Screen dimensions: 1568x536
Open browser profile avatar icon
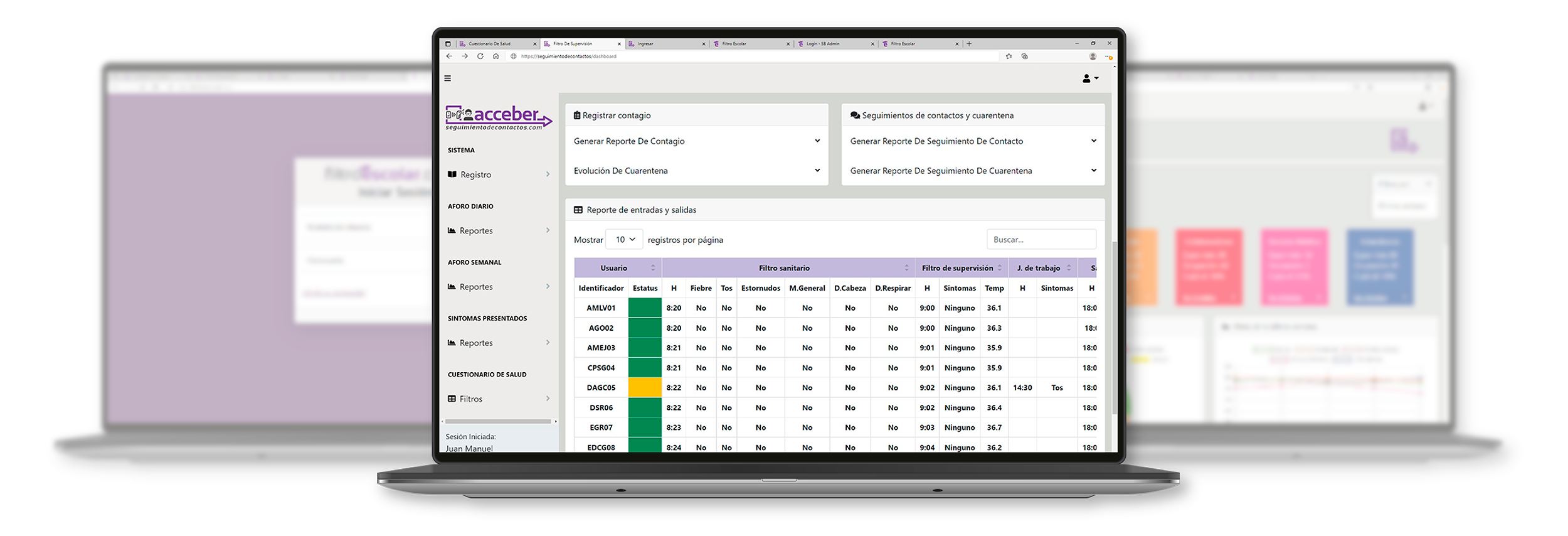click(1093, 56)
